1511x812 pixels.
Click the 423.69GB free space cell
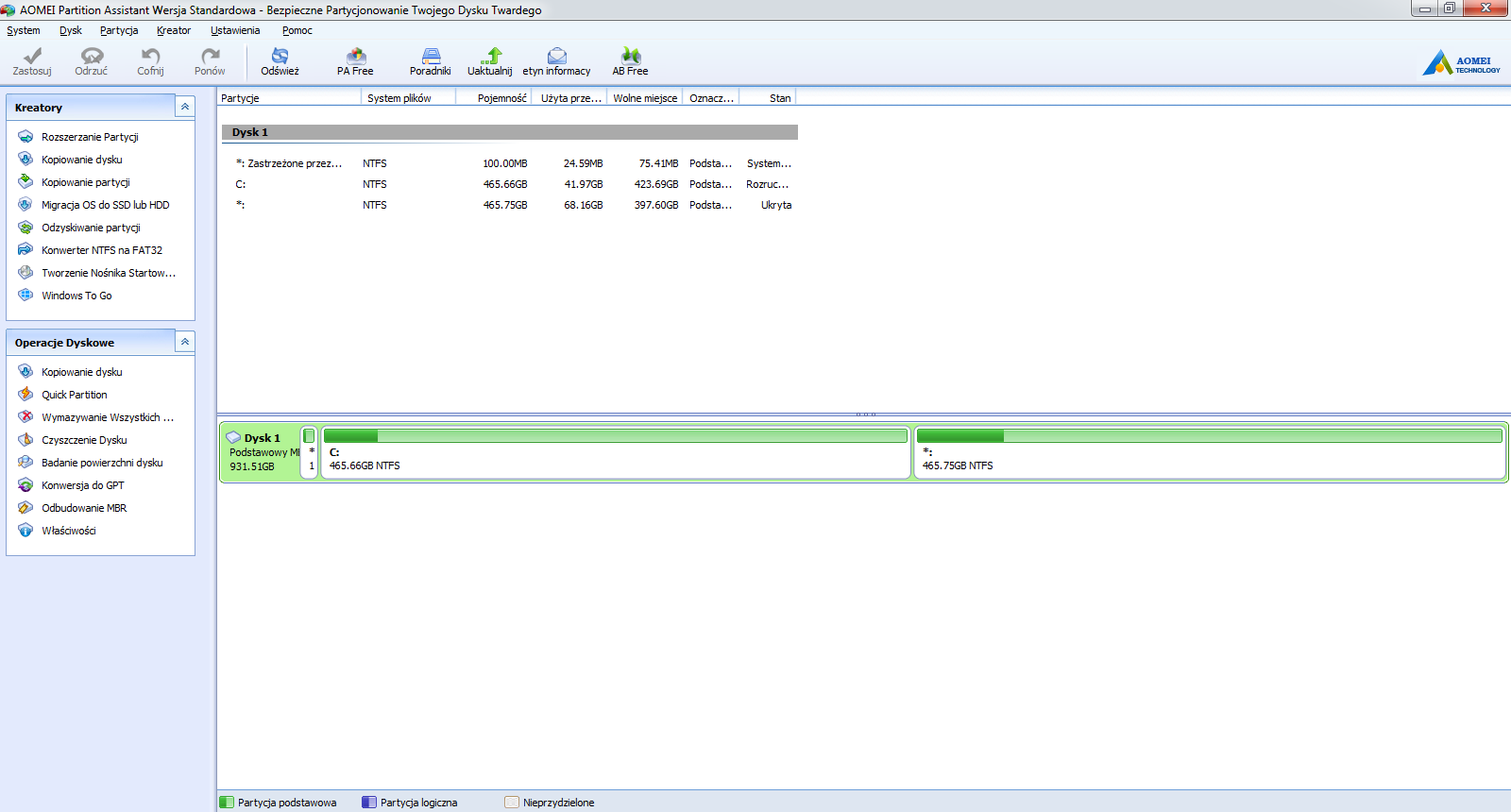tap(656, 184)
